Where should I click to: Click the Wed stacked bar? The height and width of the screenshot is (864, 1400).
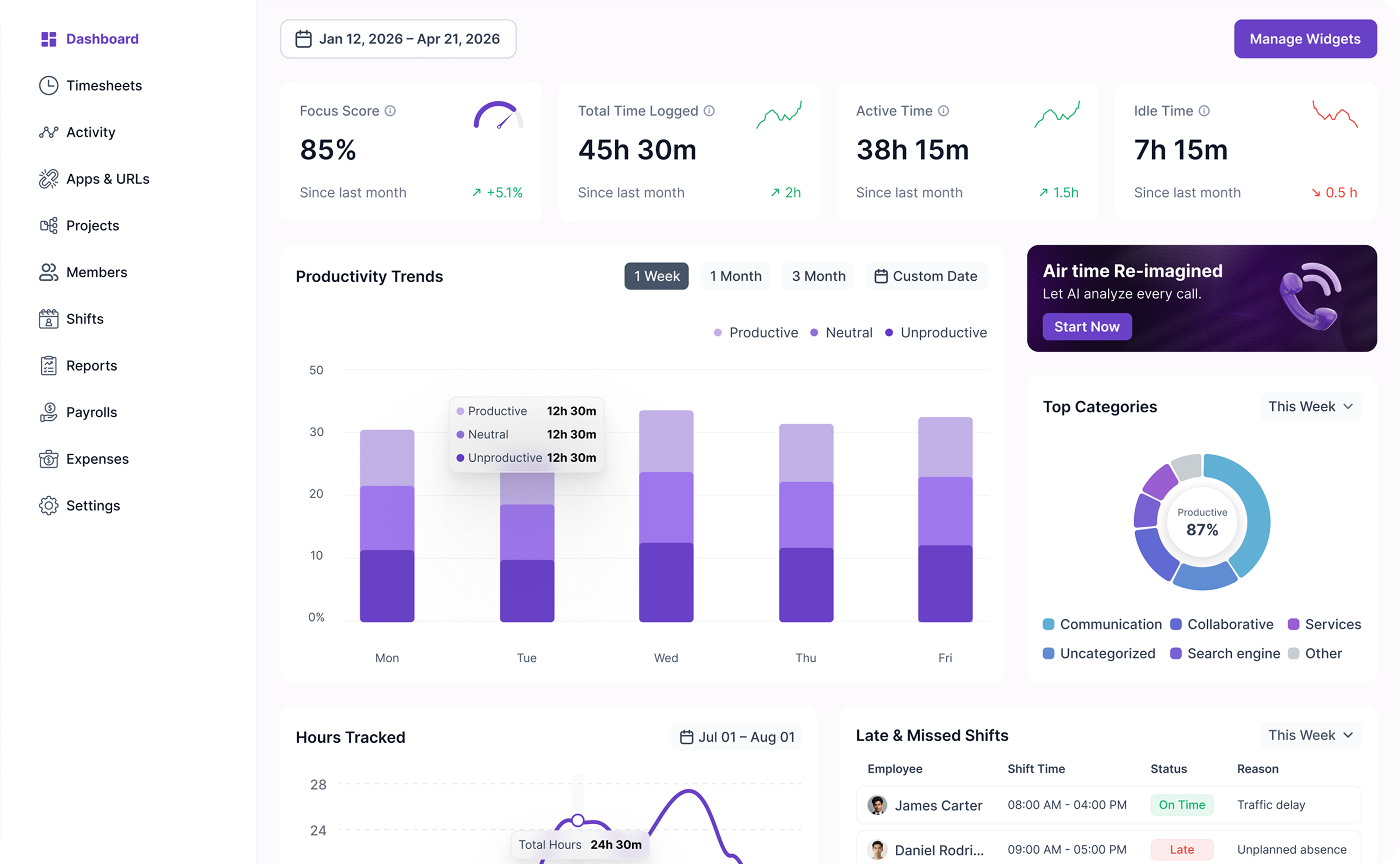[x=666, y=516]
